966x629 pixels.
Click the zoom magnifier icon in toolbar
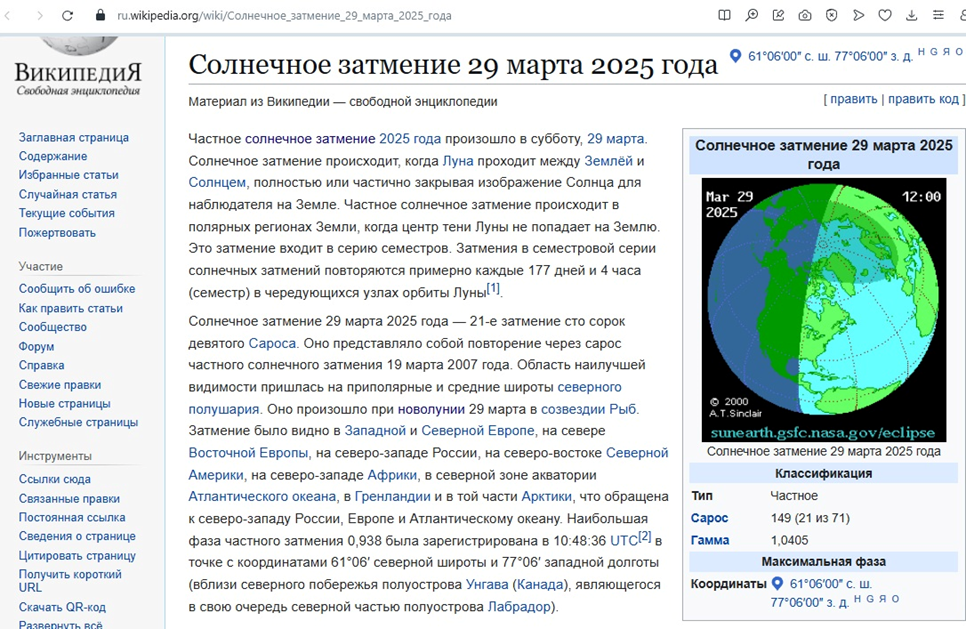752,15
